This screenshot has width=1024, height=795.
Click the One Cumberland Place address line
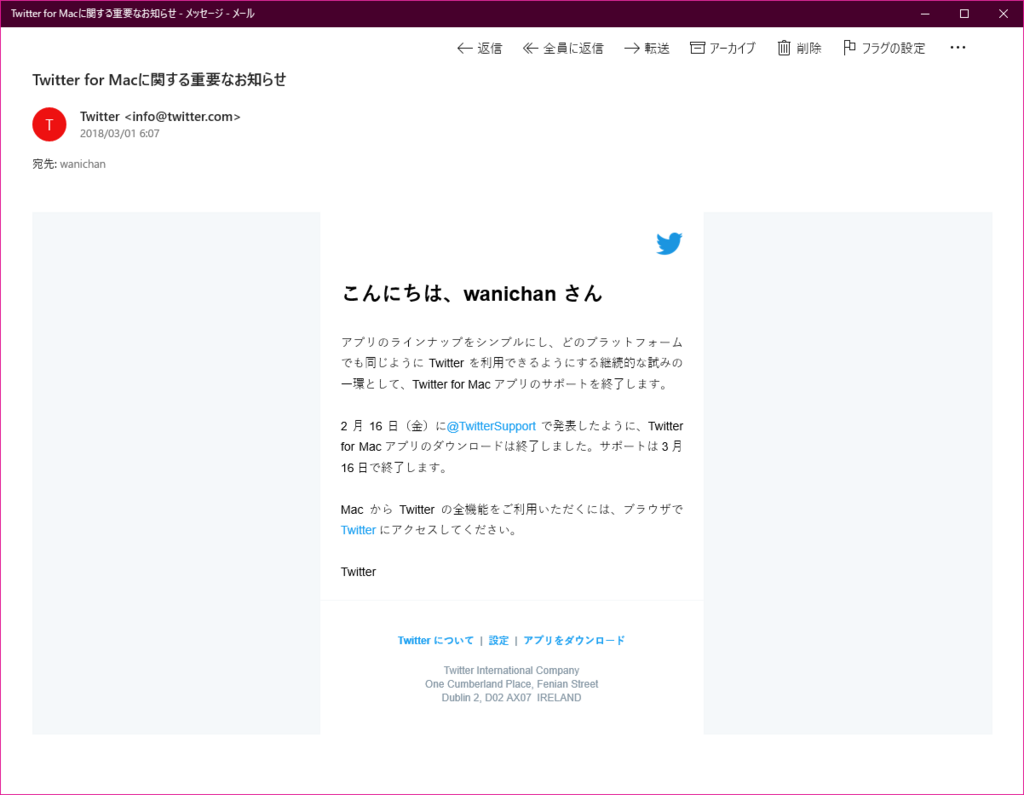point(511,684)
